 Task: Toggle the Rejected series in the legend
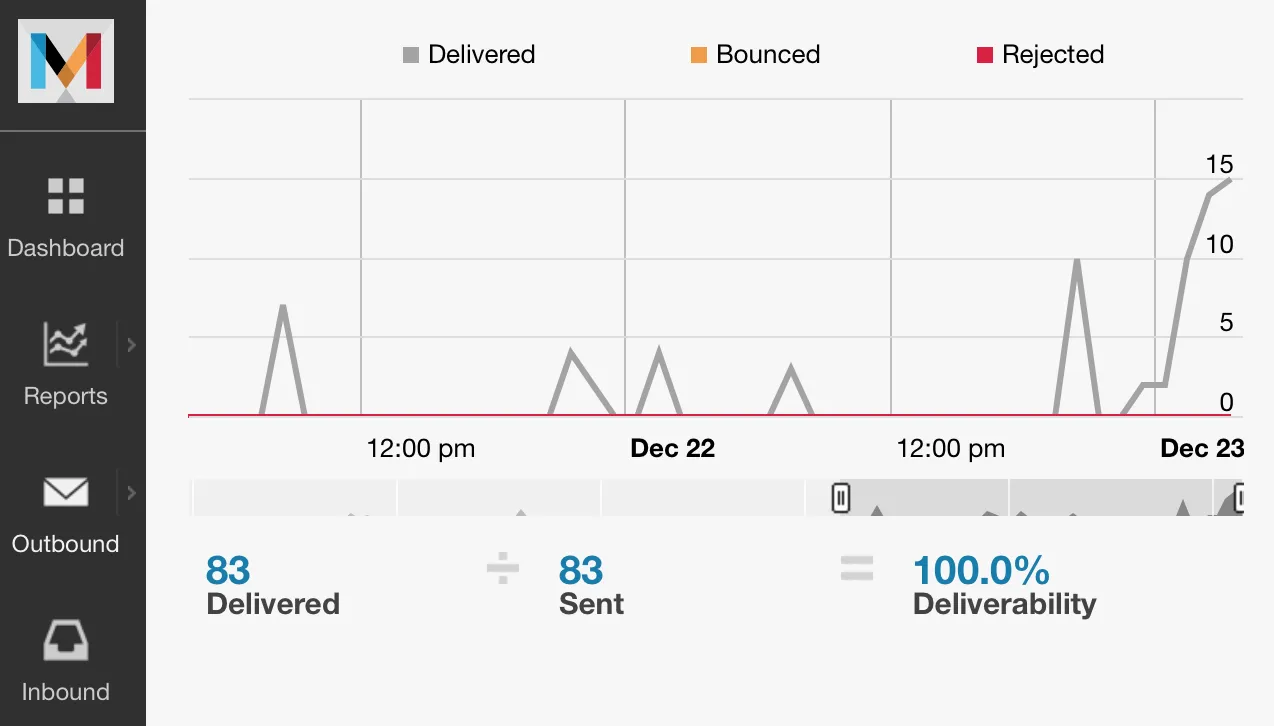pyautogui.click(x=1040, y=55)
